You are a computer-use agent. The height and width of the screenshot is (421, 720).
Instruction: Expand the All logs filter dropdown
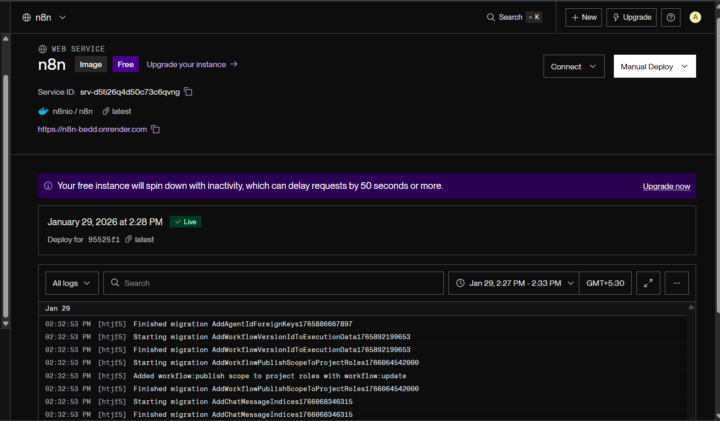(72, 283)
